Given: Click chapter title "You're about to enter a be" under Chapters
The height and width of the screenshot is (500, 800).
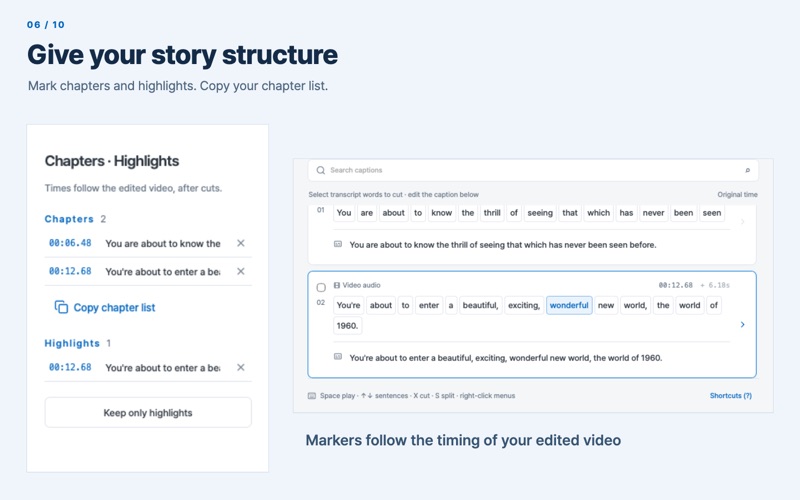Looking at the screenshot, I should pyautogui.click(x=163, y=272).
